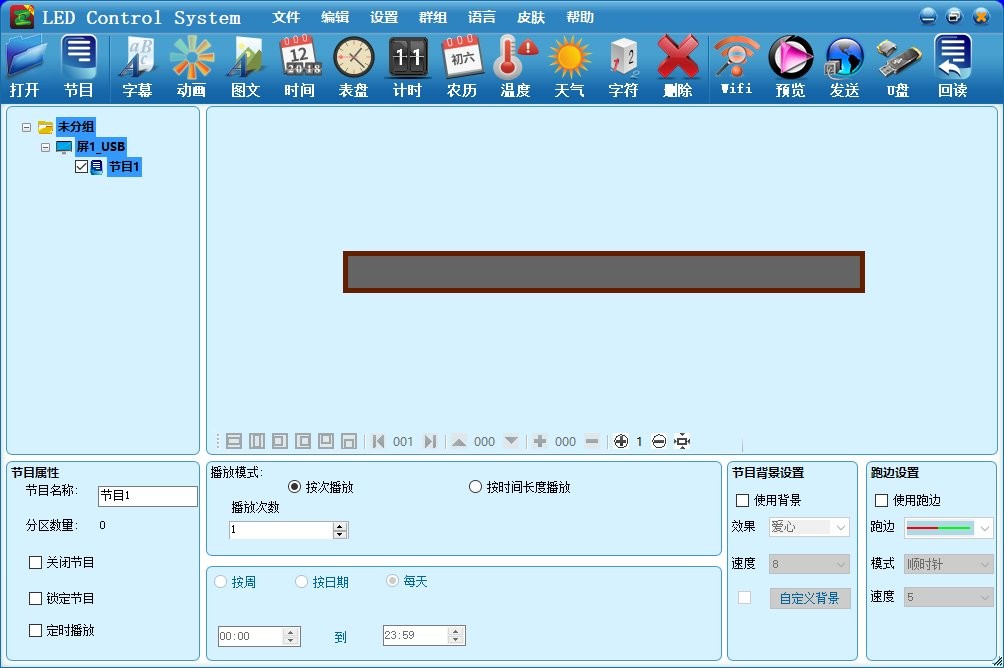Enable the 定时播放 scheduled playback checkbox
Screen dimensions: 1004x668
pos(37,631)
